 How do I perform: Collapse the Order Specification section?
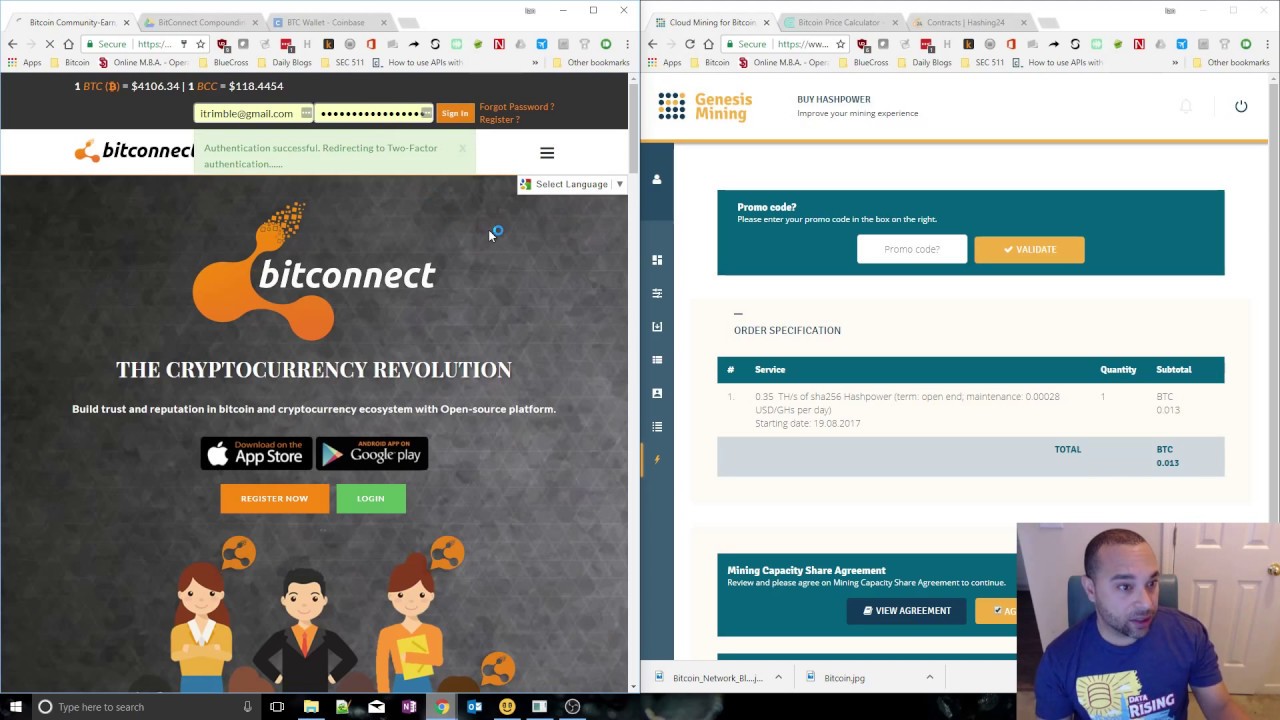(x=738, y=314)
